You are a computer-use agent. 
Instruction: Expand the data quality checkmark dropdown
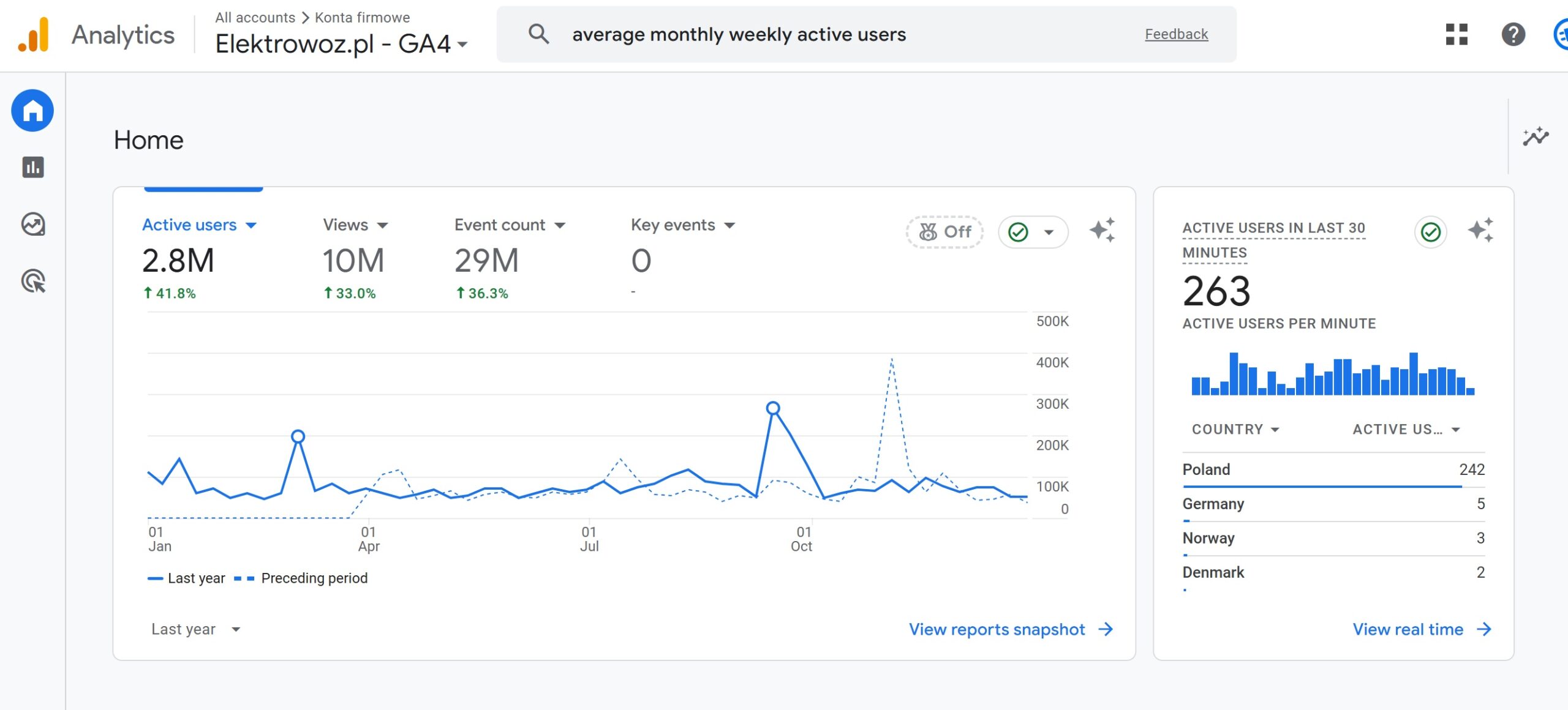(x=1033, y=232)
